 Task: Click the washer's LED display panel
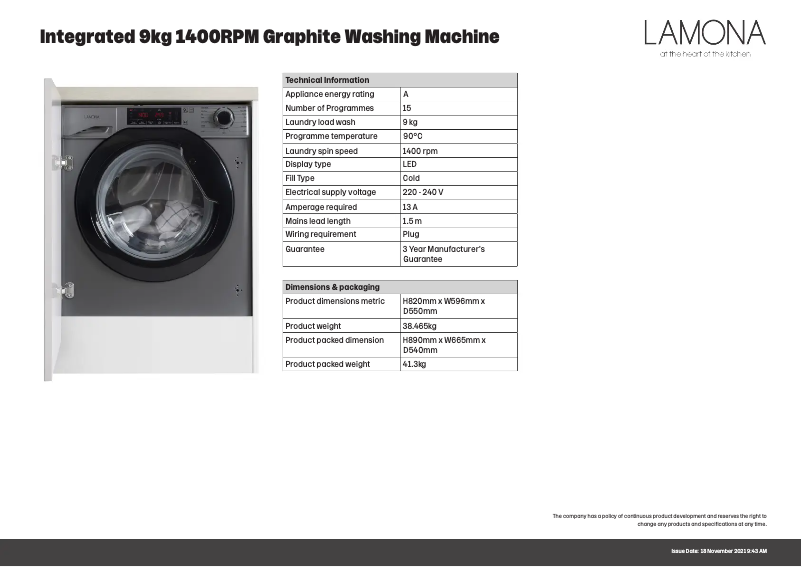tap(158, 115)
